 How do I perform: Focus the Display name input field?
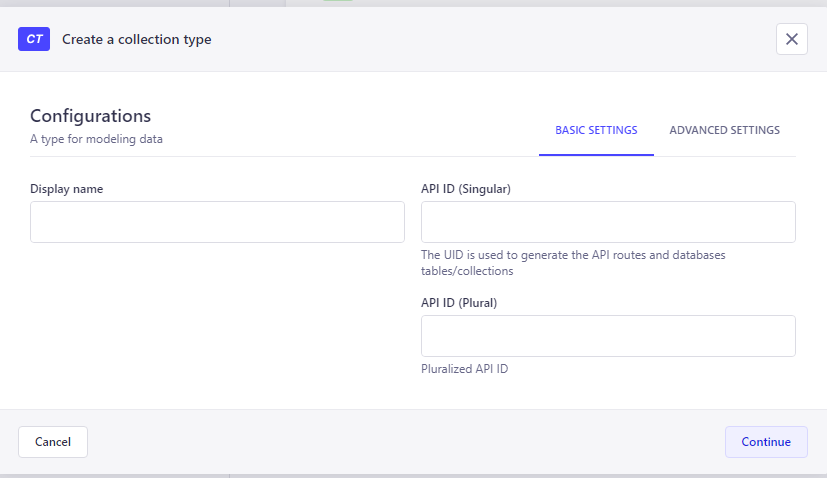point(217,222)
